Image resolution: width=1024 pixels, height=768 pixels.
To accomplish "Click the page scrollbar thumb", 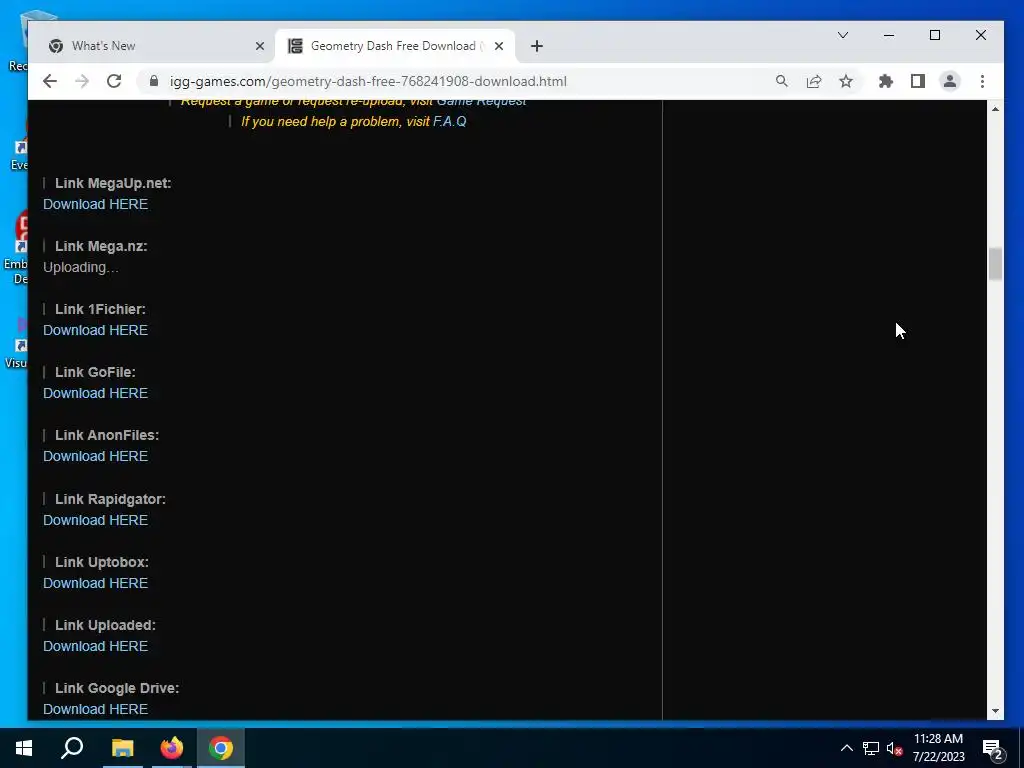I will pos(995,264).
